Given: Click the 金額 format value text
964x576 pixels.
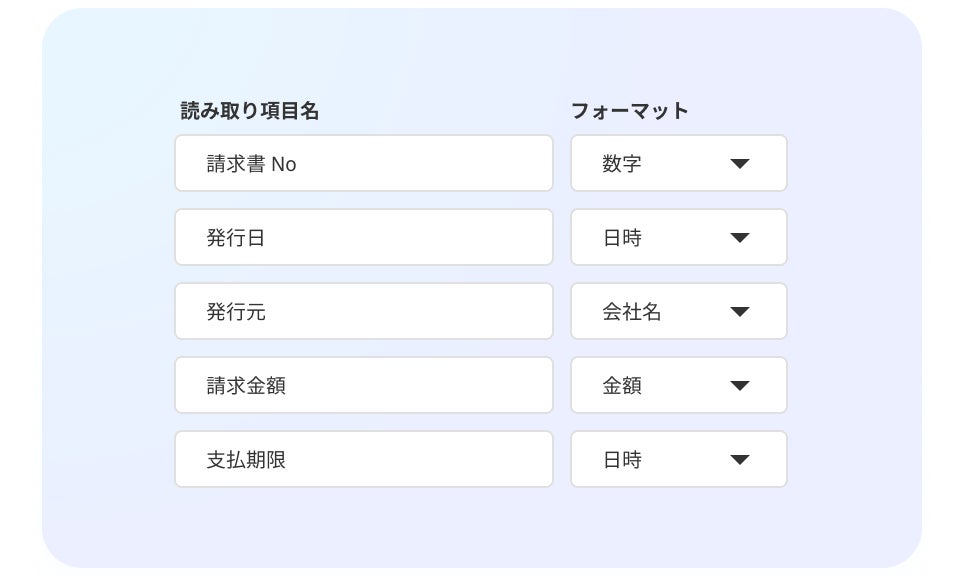Looking at the screenshot, I should pyautogui.click(x=622, y=386).
